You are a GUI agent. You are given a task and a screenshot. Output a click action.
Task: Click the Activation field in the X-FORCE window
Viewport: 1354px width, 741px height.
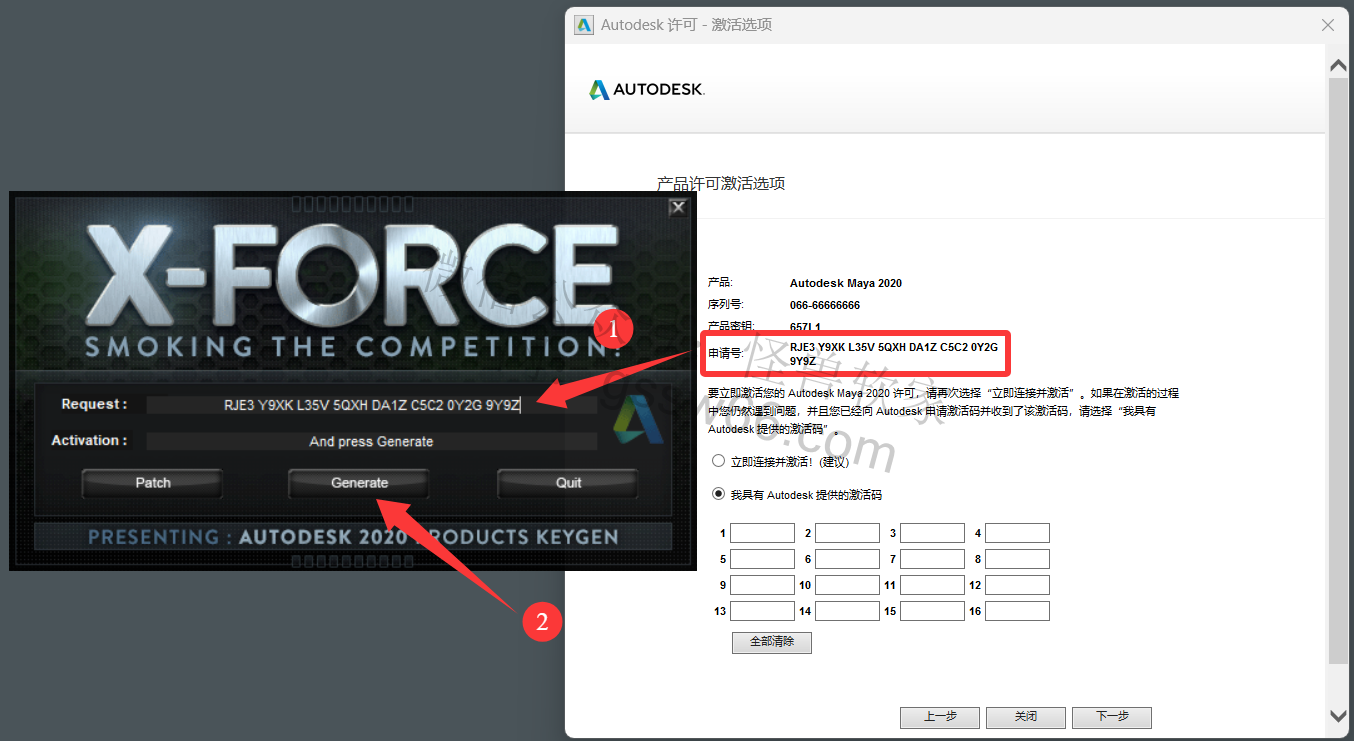(372, 441)
